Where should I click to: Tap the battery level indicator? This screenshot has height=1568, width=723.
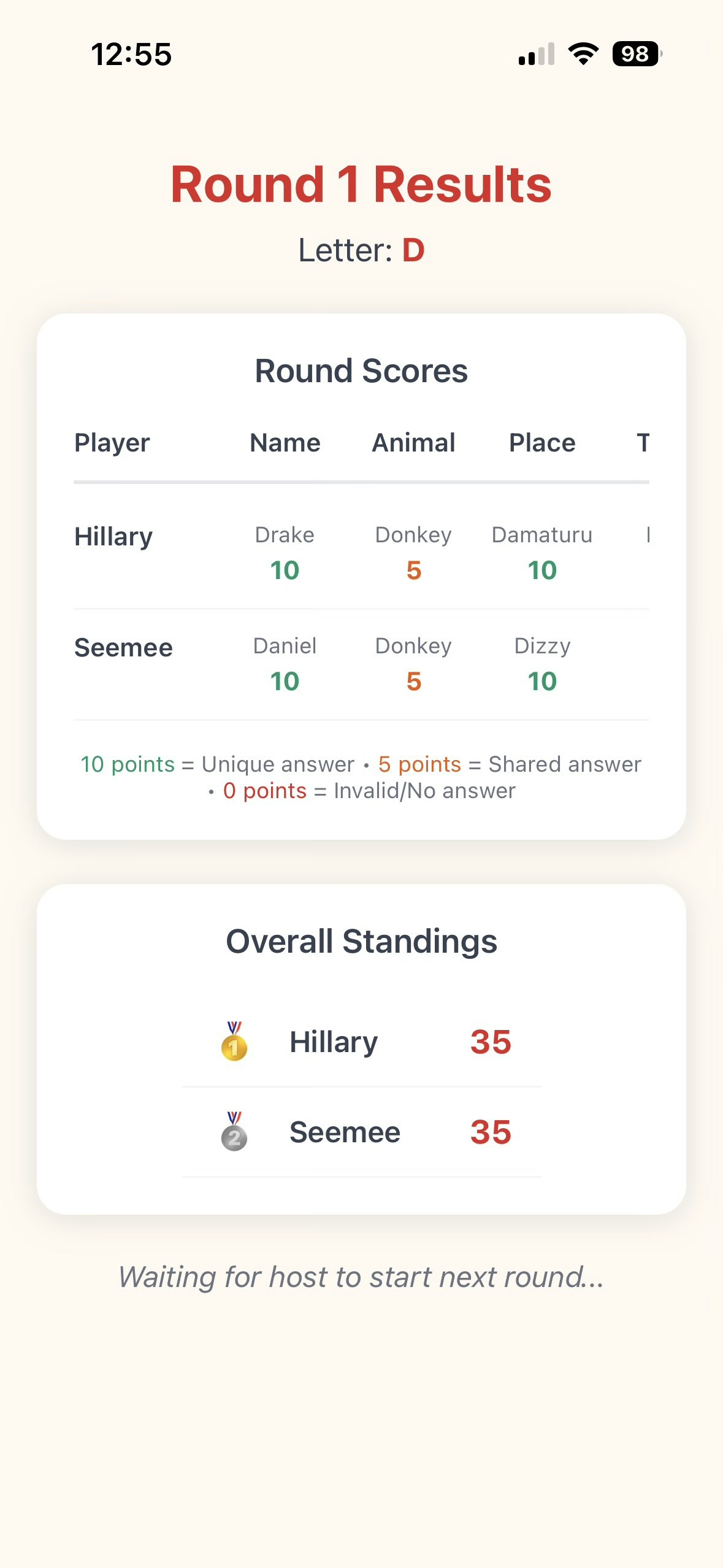pyautogui.click(x=637, y=54)
